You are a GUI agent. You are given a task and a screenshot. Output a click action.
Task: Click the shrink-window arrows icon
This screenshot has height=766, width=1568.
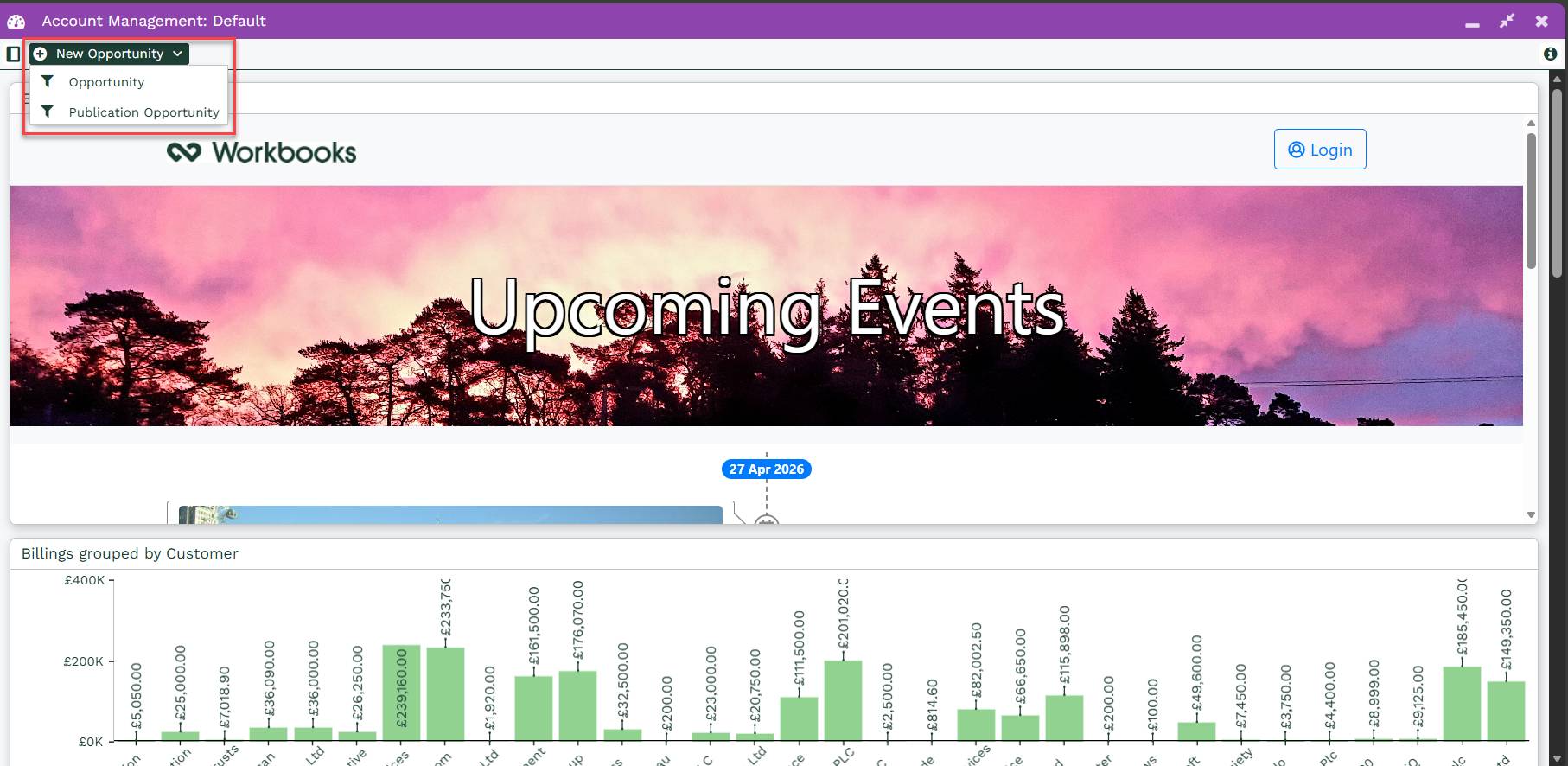[1507, 21]
